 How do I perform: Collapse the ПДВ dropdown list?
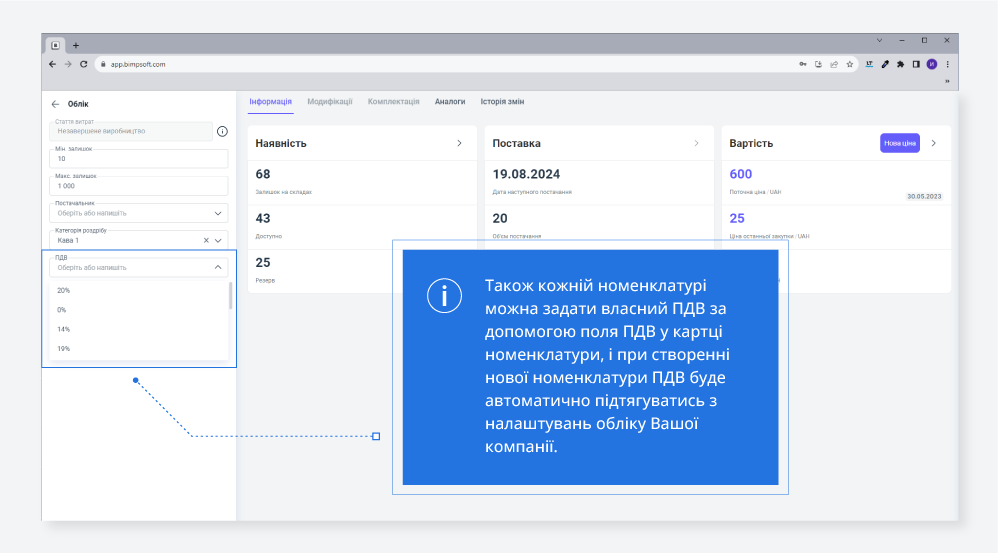click(218, 267)
